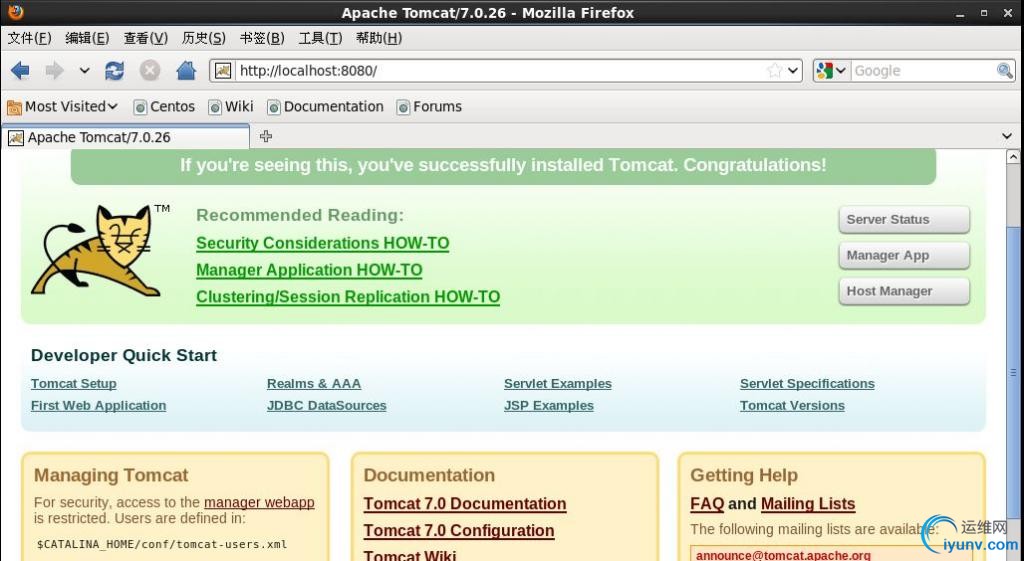This screenshot has height=561, width=1024.
Task: Click the vertical scrollbar up arrow
Action: (x=1013, y=157)
